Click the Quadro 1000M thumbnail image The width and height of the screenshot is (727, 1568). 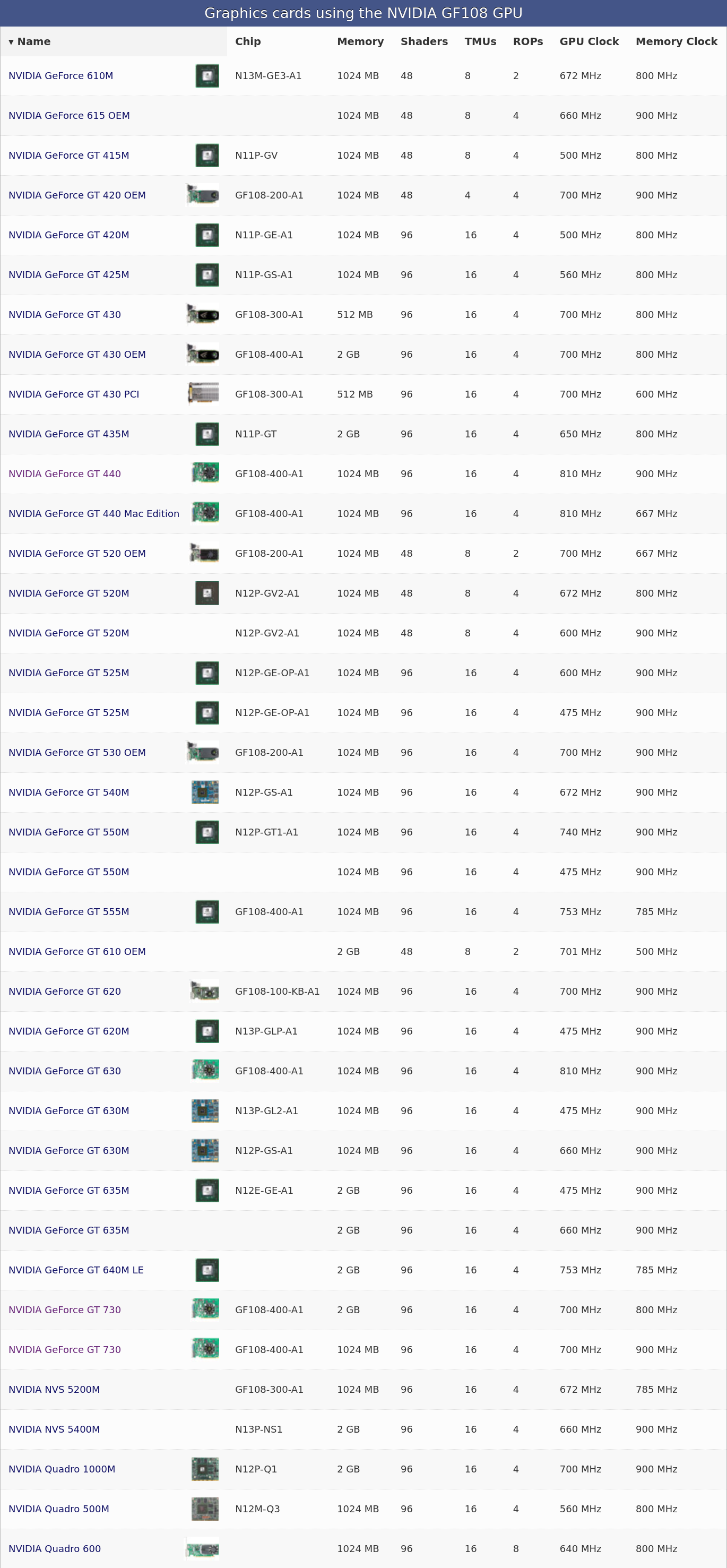pos(205,1469)
